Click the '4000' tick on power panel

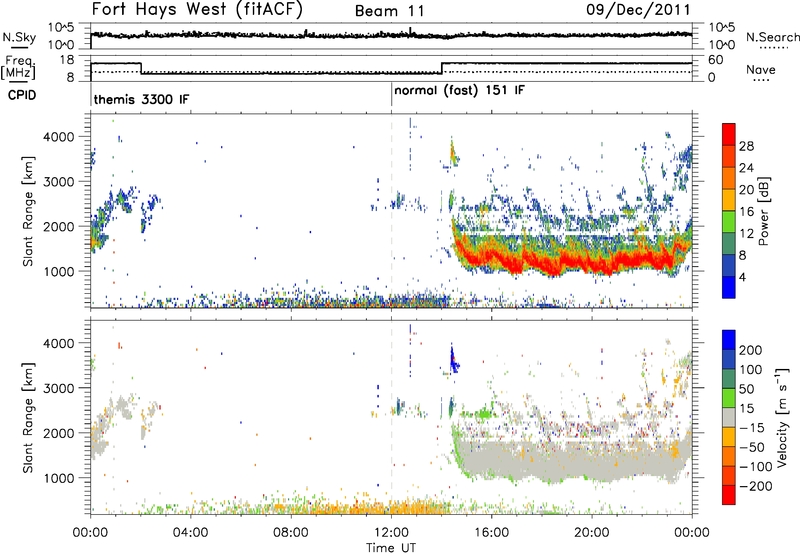tap(59, 137)
